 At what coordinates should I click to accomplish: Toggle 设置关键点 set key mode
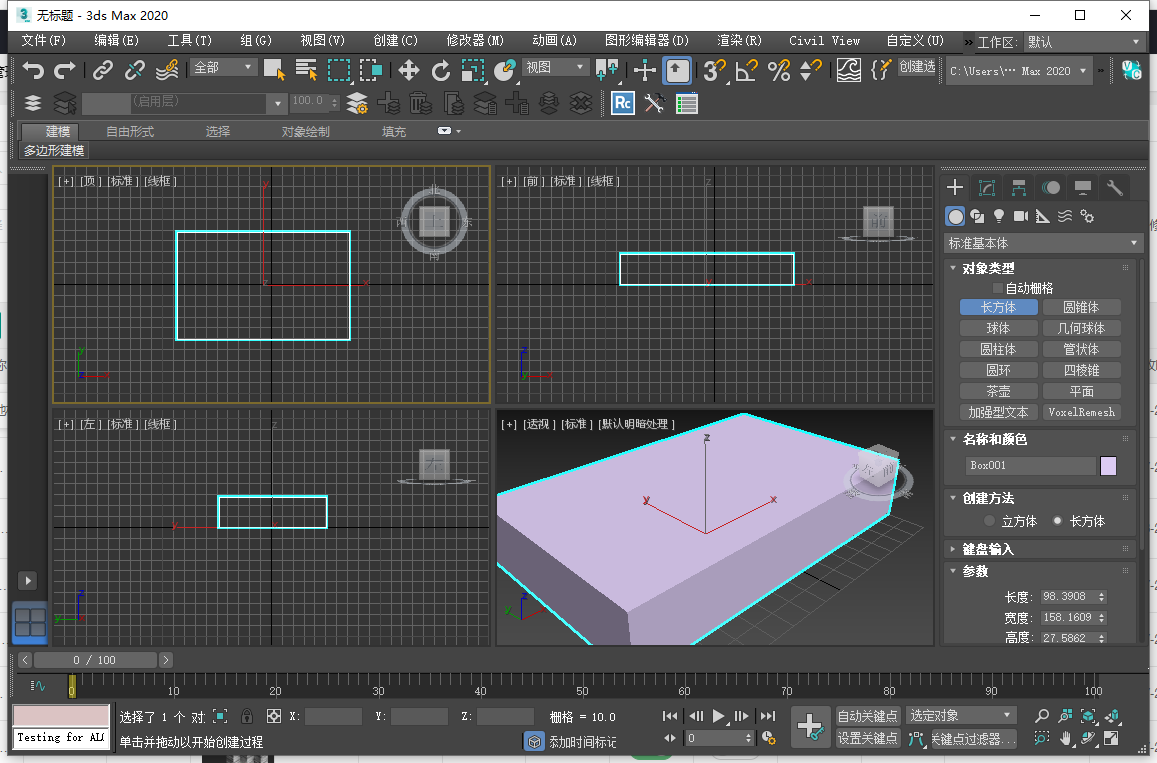867,738
